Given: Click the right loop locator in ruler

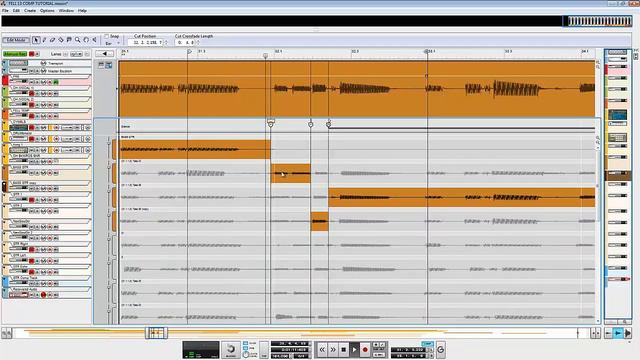Looking at the screenshot, I should [427, 51].
